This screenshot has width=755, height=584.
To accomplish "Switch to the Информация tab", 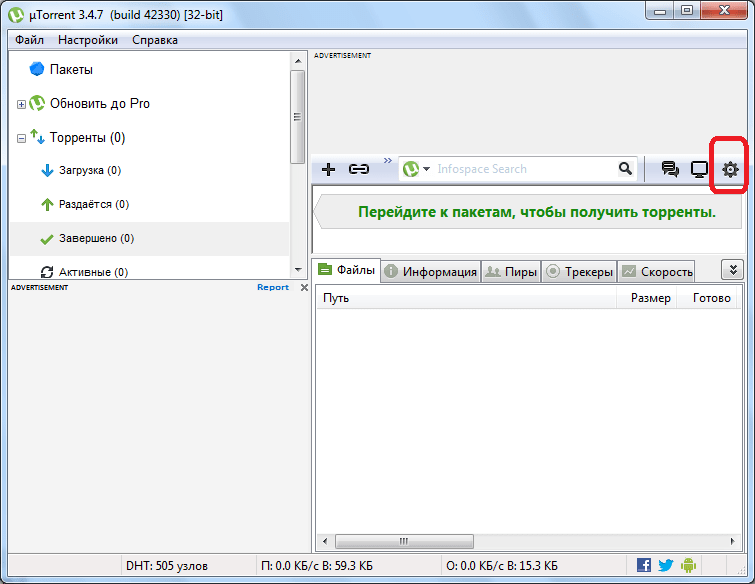I will 431,272.
